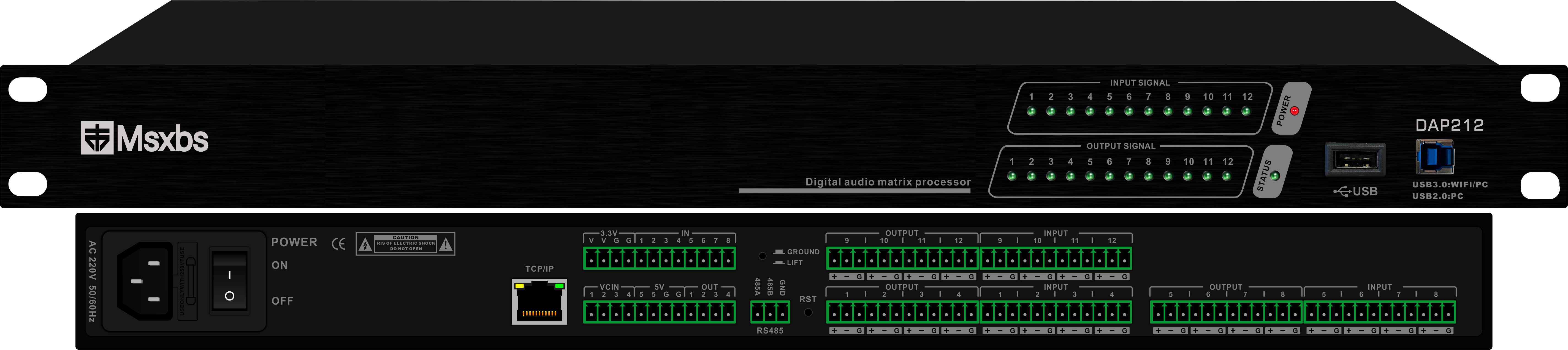Click the "USB3.0:WIFI/PC" label
Screen dimensions: 1568x350
coord(1450,184)
